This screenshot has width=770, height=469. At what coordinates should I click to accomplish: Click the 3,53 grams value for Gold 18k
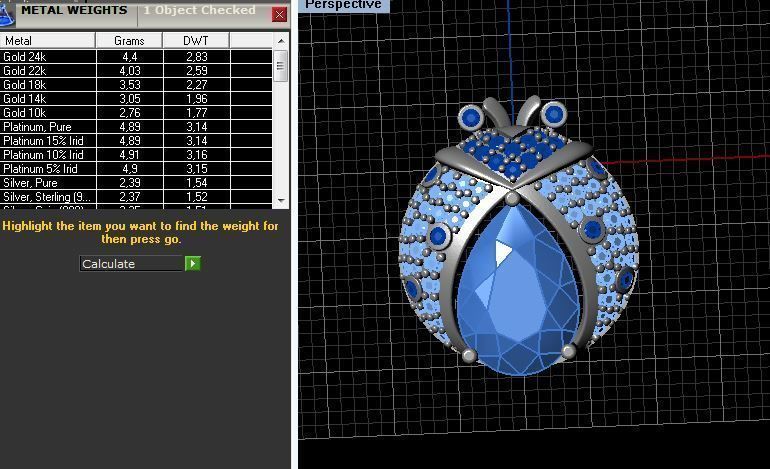pyautogui.click(x=130, y=84)
